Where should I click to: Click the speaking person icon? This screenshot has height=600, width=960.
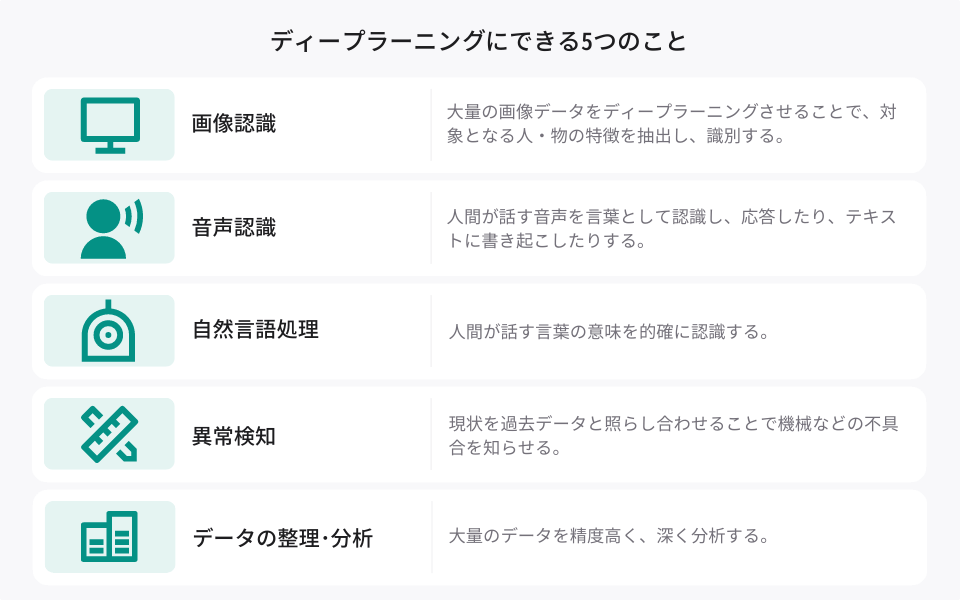(x=111, y=228)
